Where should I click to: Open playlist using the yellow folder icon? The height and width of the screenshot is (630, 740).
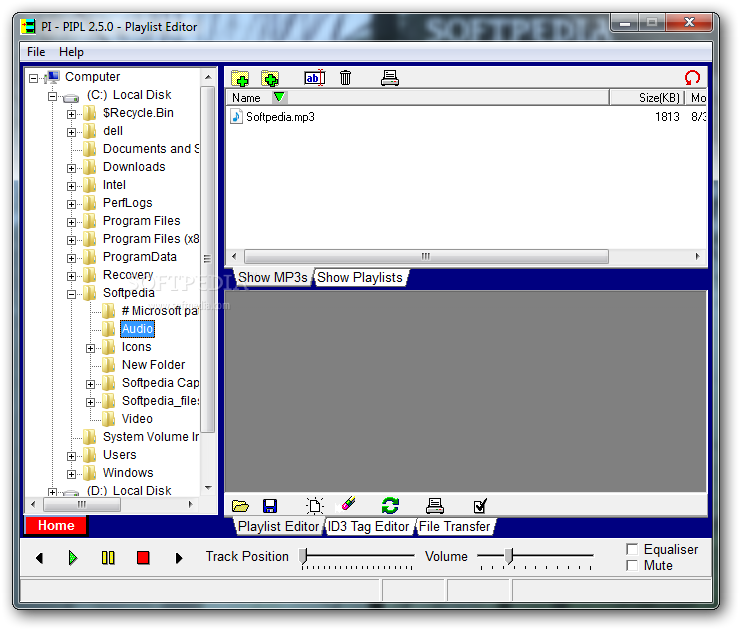click(x=240, y=506)
